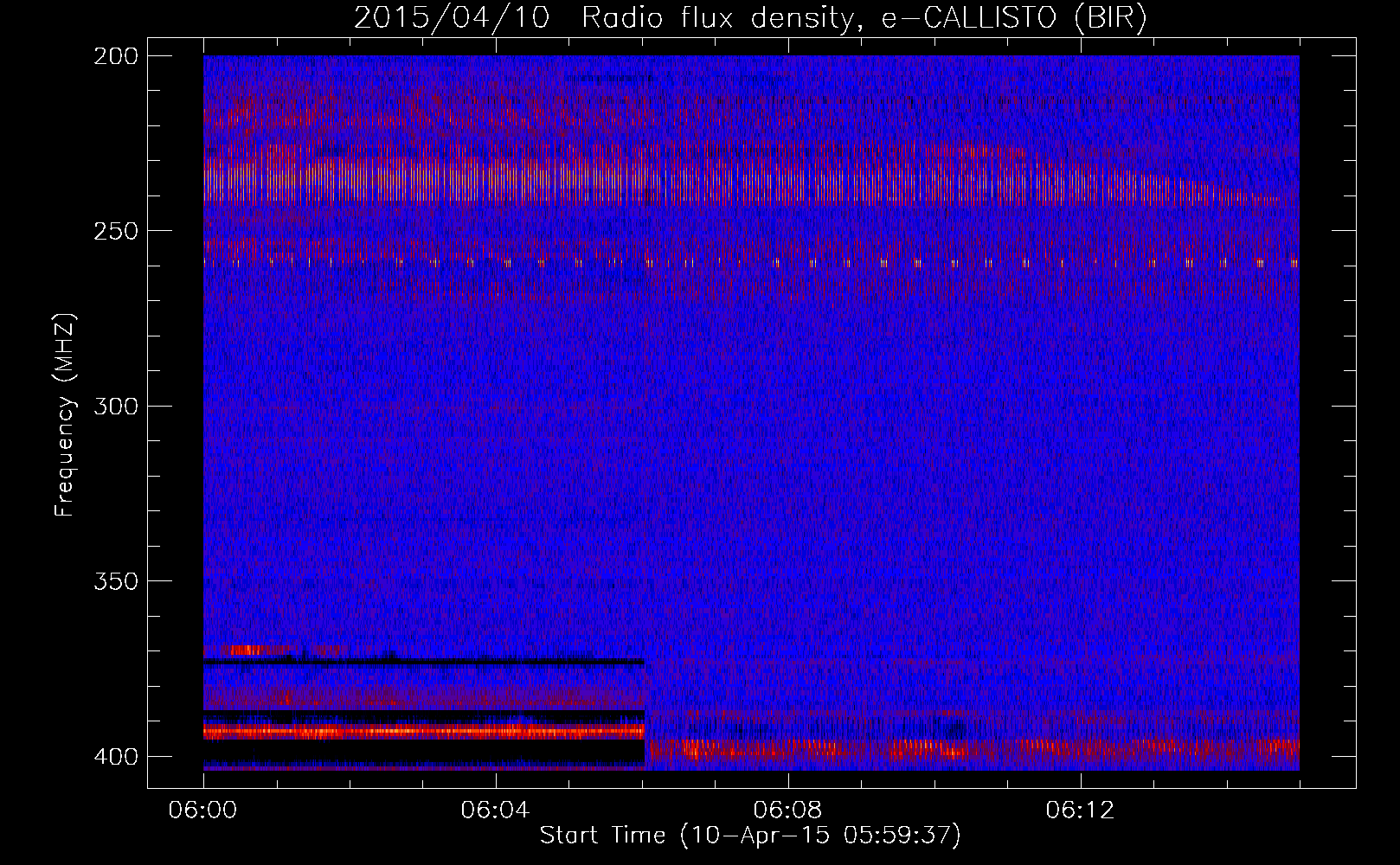Screen dimensions: 1400x865
Task: Click the 06:00 time tick label
Action: [202, 810]
